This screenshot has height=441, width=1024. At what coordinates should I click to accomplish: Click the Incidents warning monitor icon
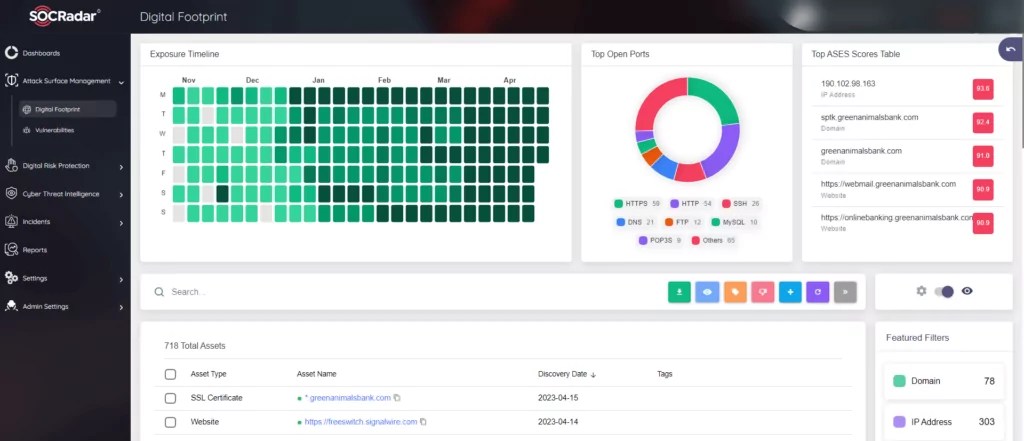pos(11,221)
